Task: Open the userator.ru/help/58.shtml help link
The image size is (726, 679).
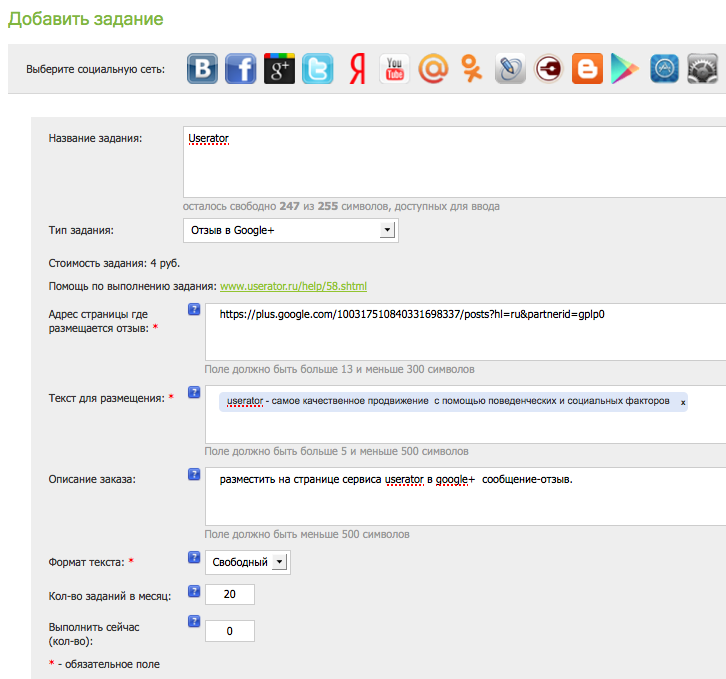Action: 293,286
